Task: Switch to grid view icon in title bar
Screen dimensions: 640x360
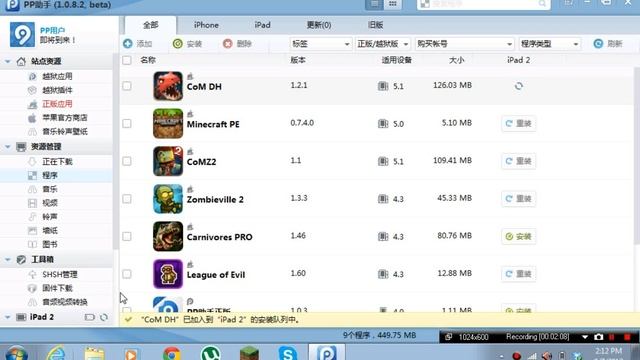Action: [x=392, y=4]
